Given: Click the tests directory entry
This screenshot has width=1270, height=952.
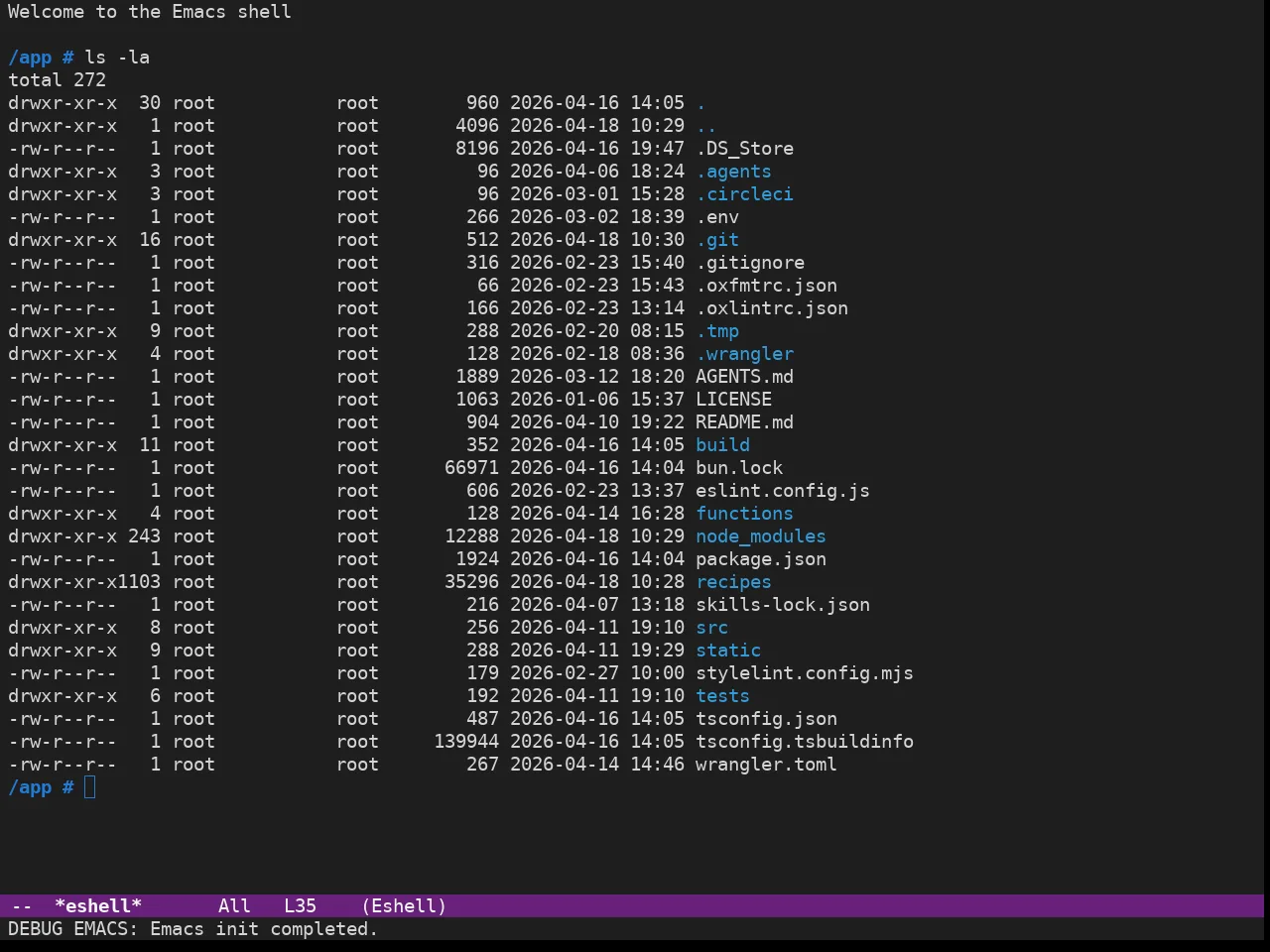Looking at the screenshot, I should (x=722, y=696).
